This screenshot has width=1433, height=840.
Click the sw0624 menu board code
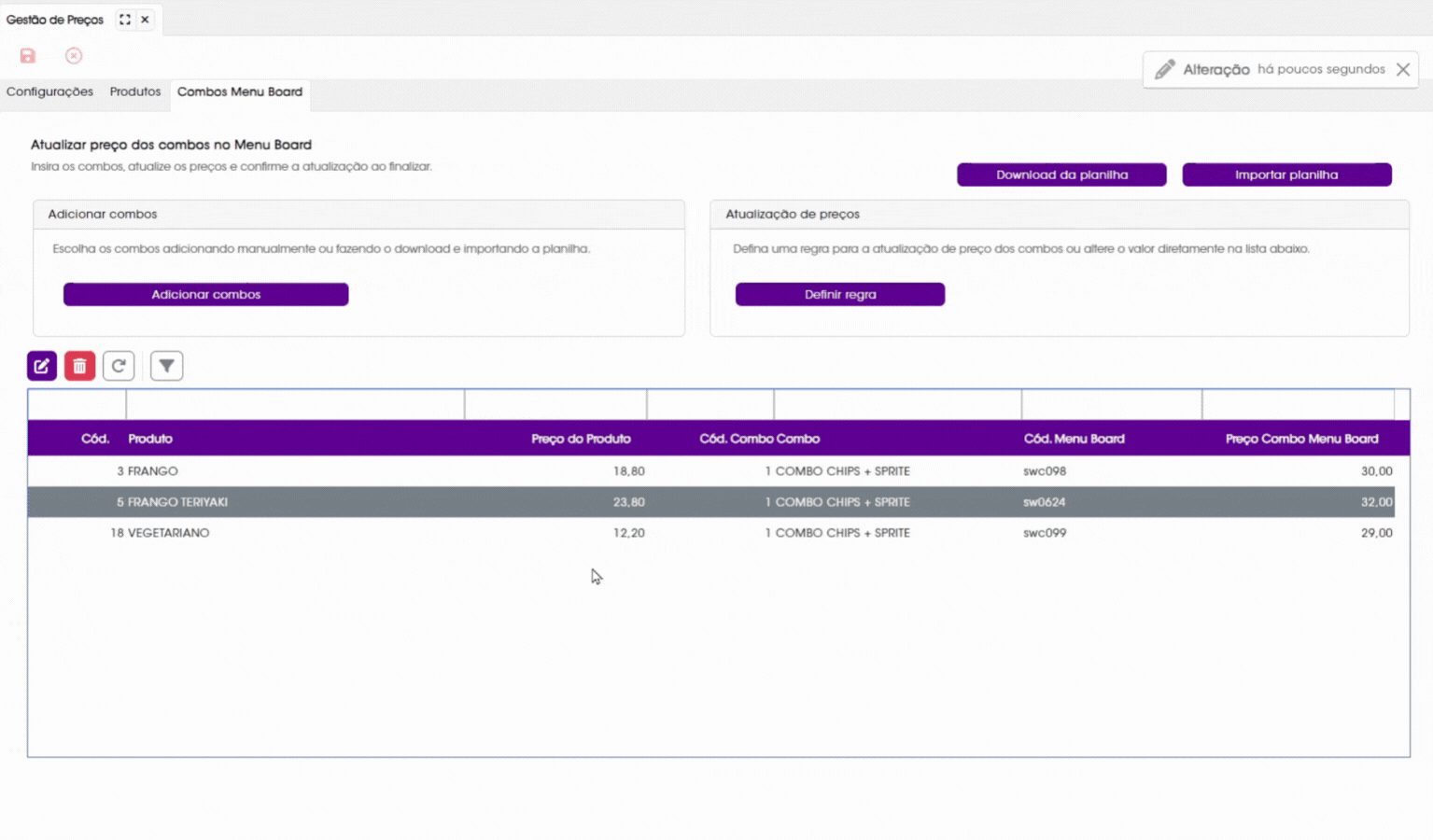pyautogui.click(x=1044, y=502)
